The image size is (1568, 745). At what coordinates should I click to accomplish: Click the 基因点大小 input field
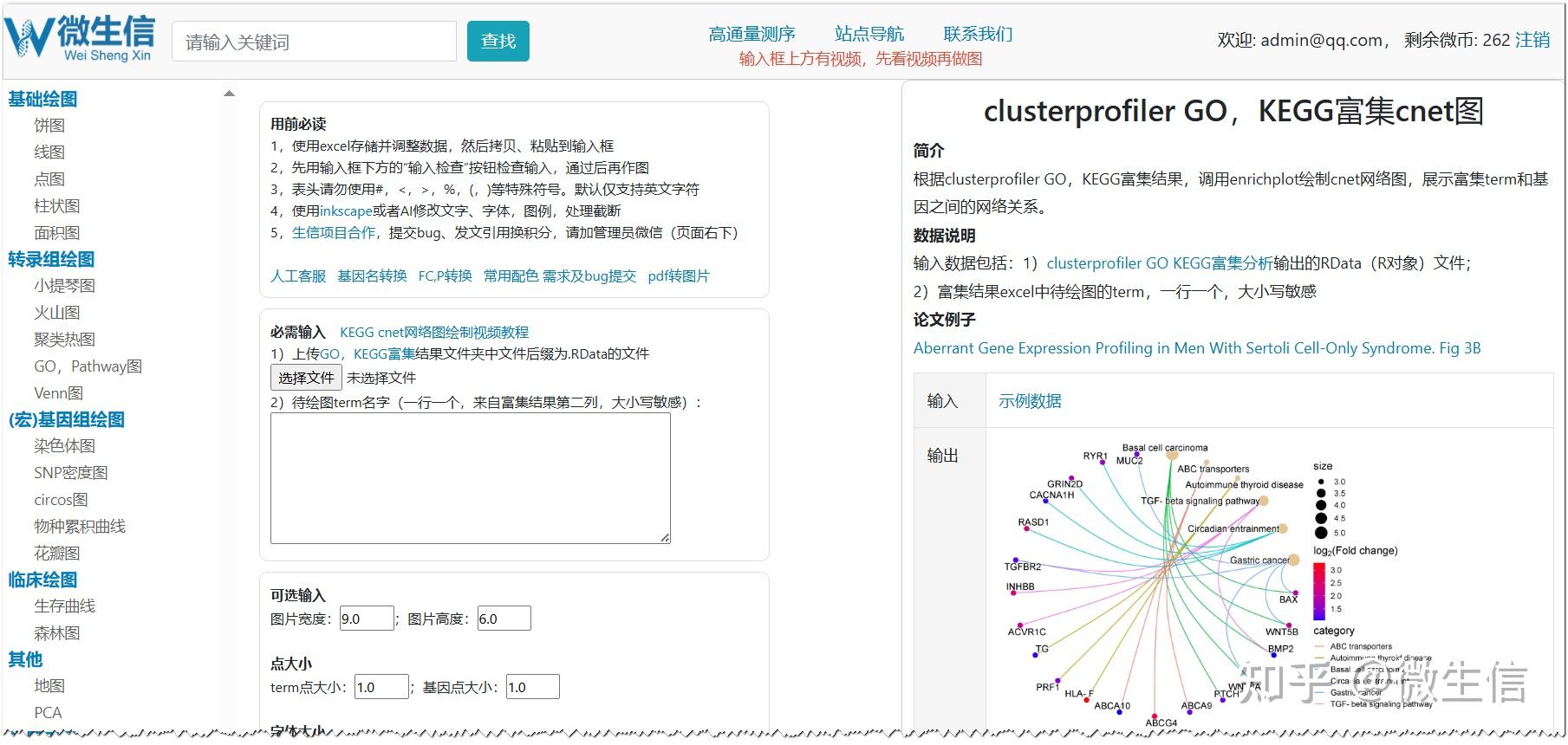[533, 687]
